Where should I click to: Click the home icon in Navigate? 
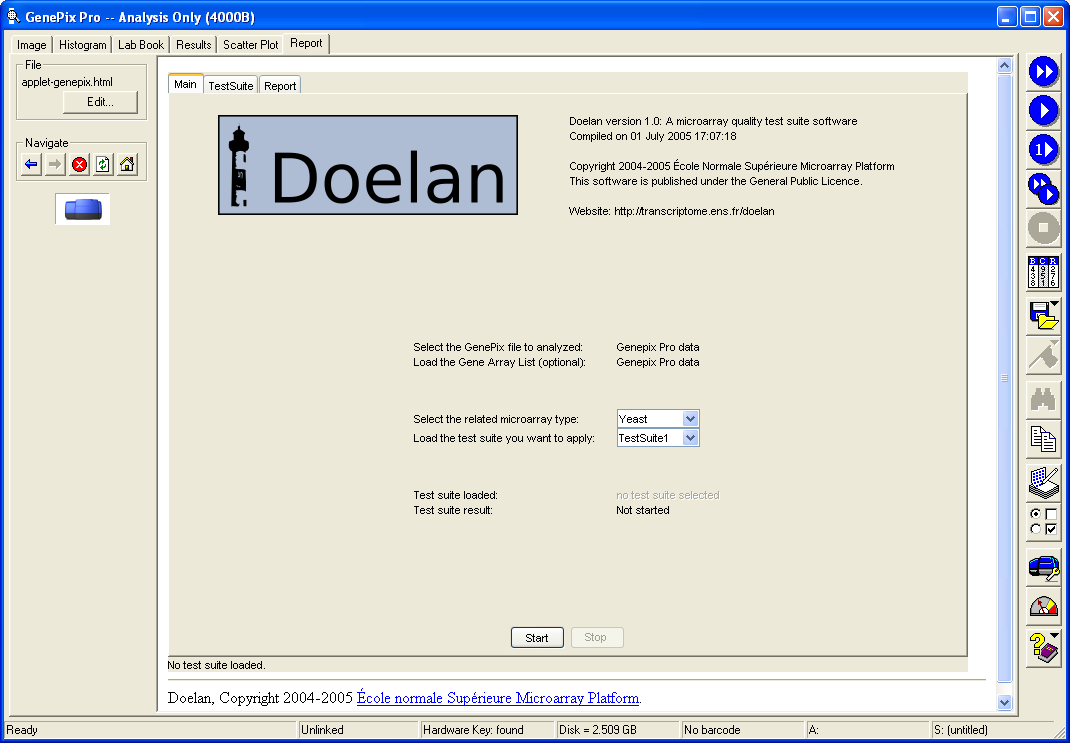[127, 164]
